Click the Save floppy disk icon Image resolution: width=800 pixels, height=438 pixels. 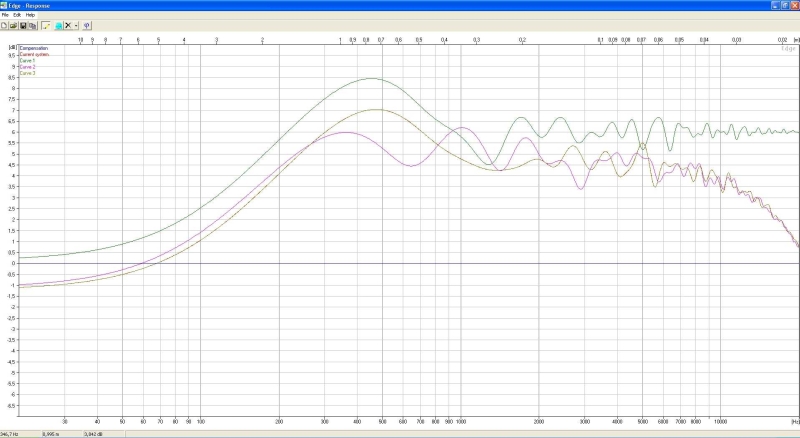point(23,25)
